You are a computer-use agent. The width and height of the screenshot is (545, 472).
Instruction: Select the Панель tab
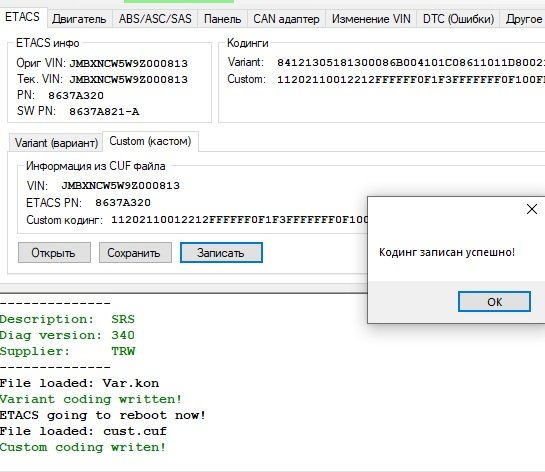click(x=222, y=19)
